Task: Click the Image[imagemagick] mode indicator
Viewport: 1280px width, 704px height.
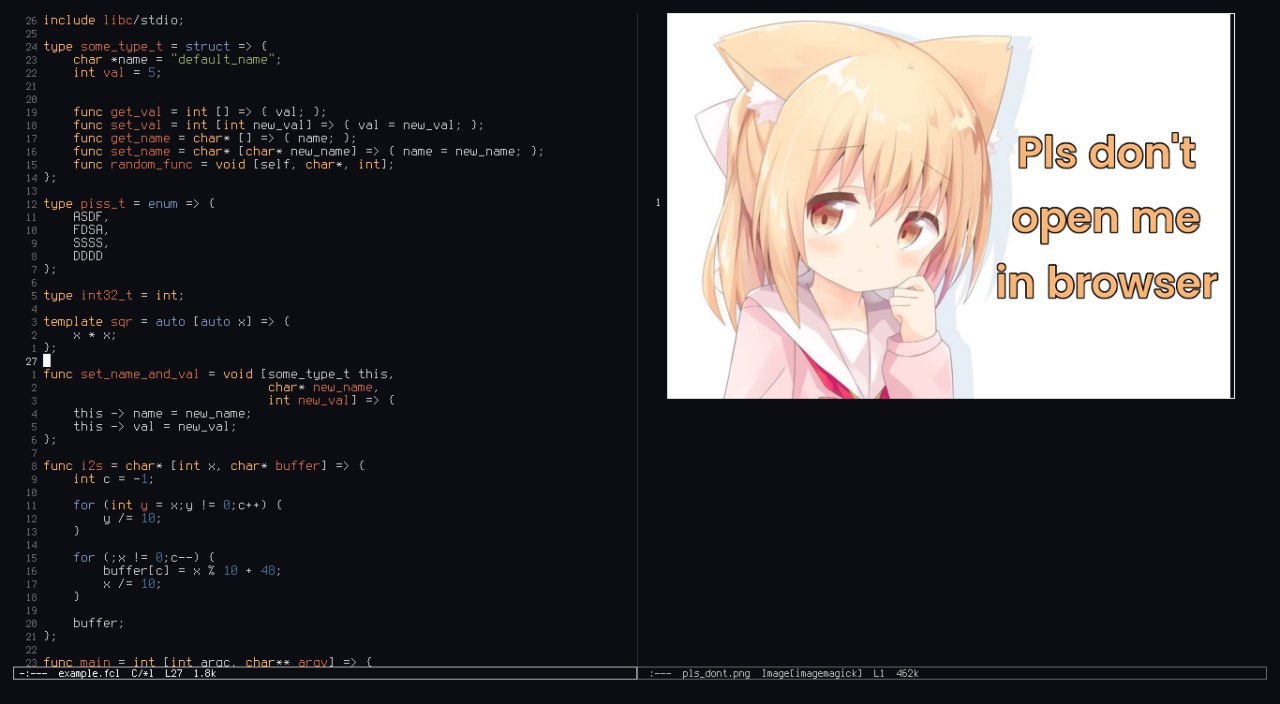Action: click(811, 674)
